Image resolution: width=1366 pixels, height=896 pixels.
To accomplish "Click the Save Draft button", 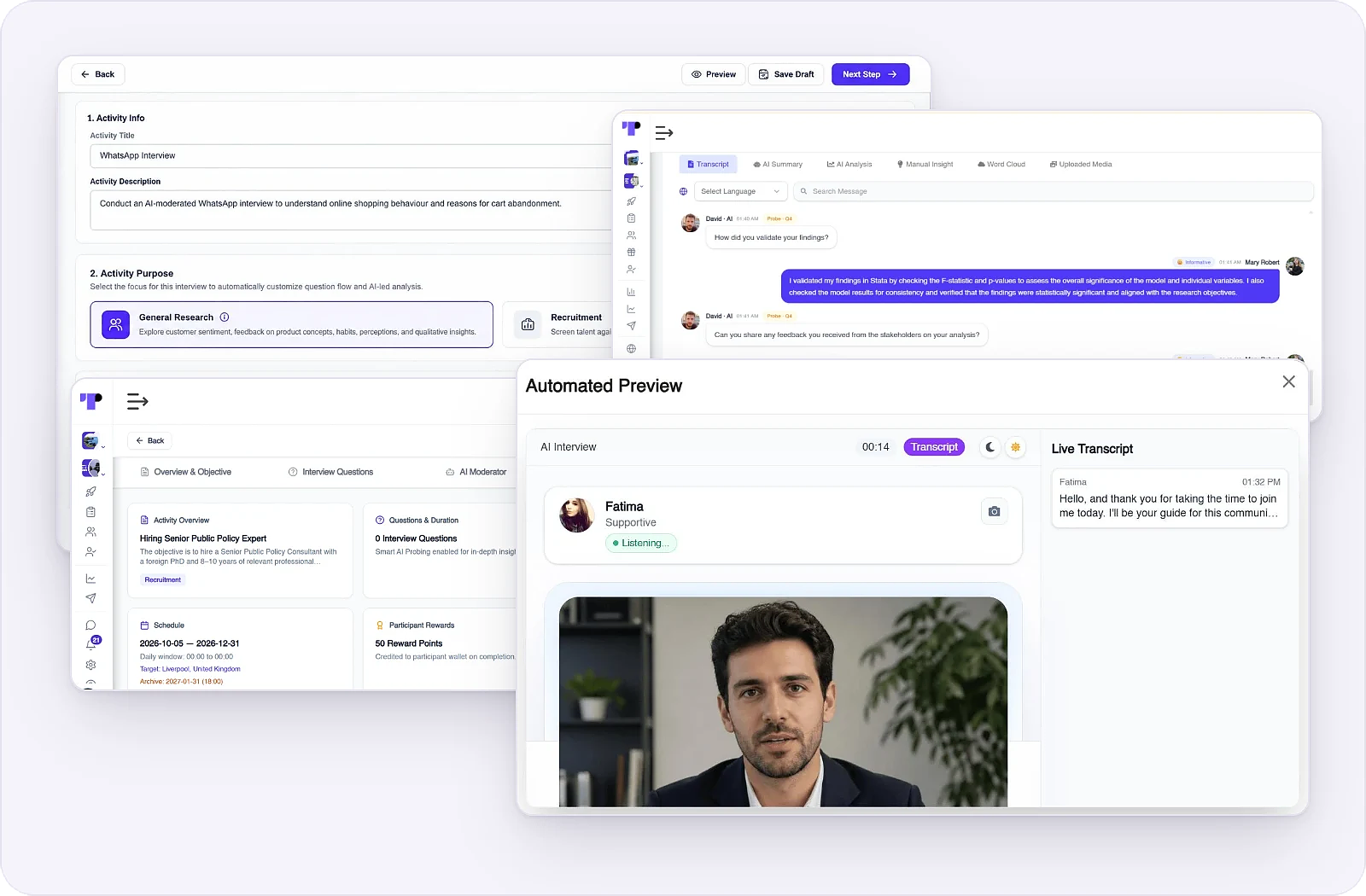I will (x=786, y=74).
